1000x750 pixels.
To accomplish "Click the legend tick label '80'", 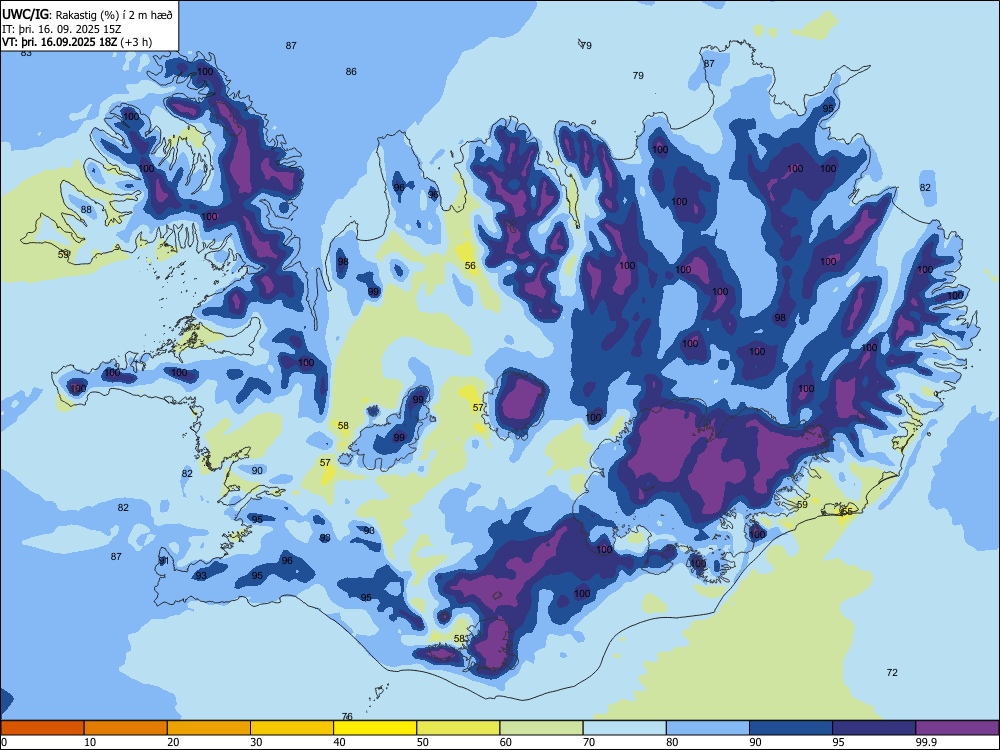I will point(672,742).
